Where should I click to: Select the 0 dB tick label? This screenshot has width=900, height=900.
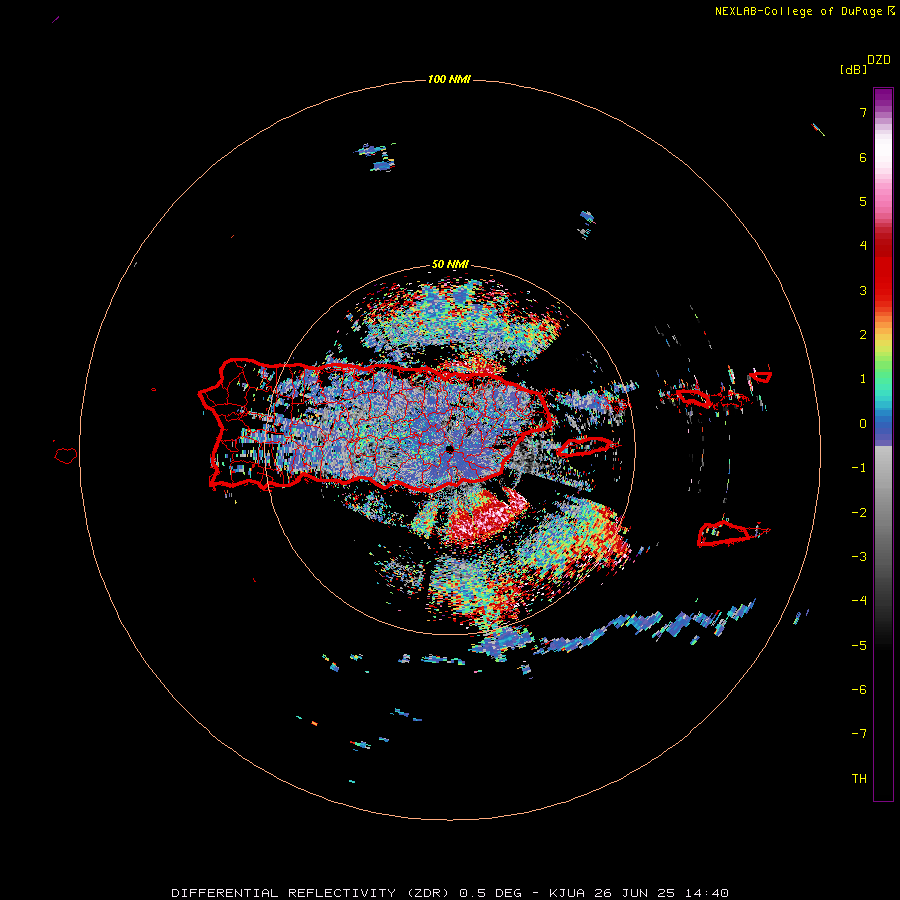pyautogui.click(x=863, y=424)
